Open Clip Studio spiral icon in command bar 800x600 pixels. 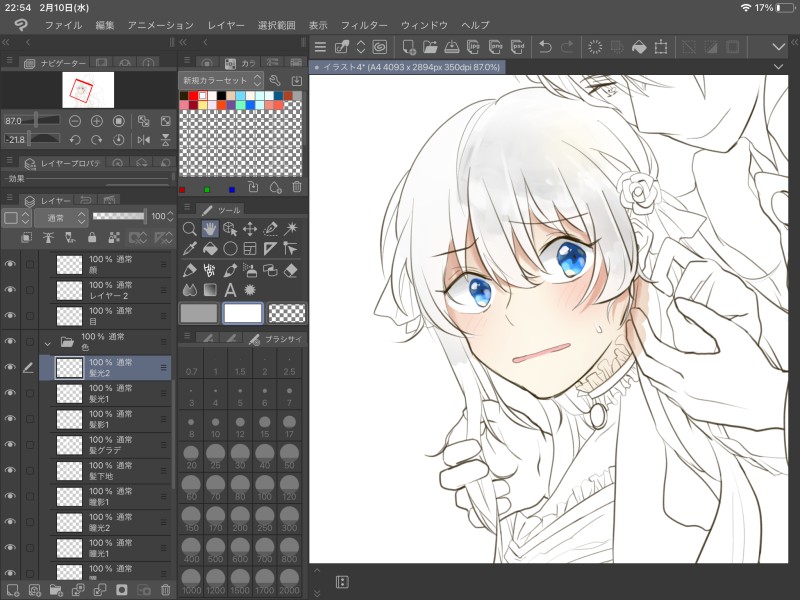click(x=380, y=47)
